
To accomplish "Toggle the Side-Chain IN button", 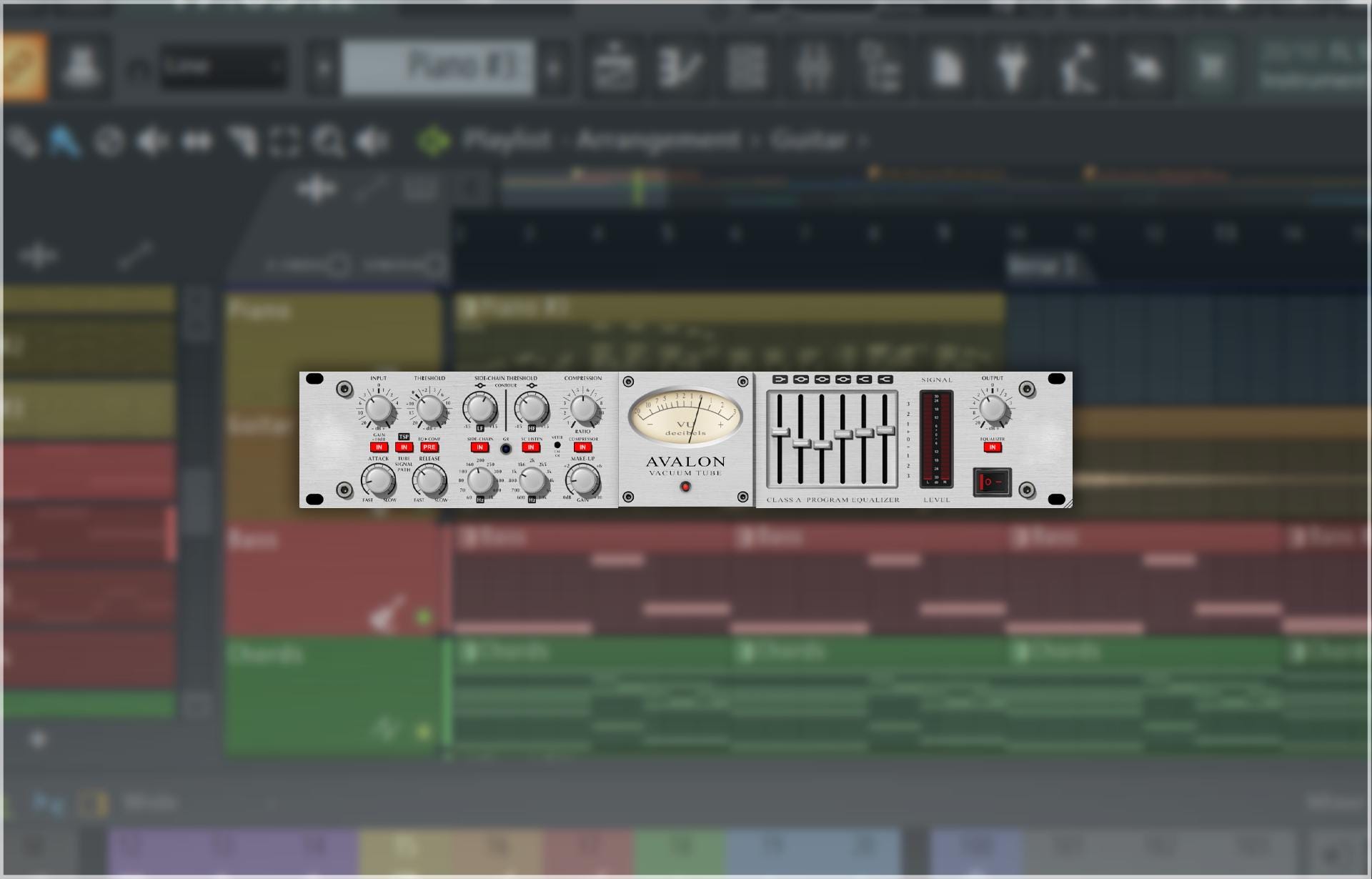I will 480,447.
